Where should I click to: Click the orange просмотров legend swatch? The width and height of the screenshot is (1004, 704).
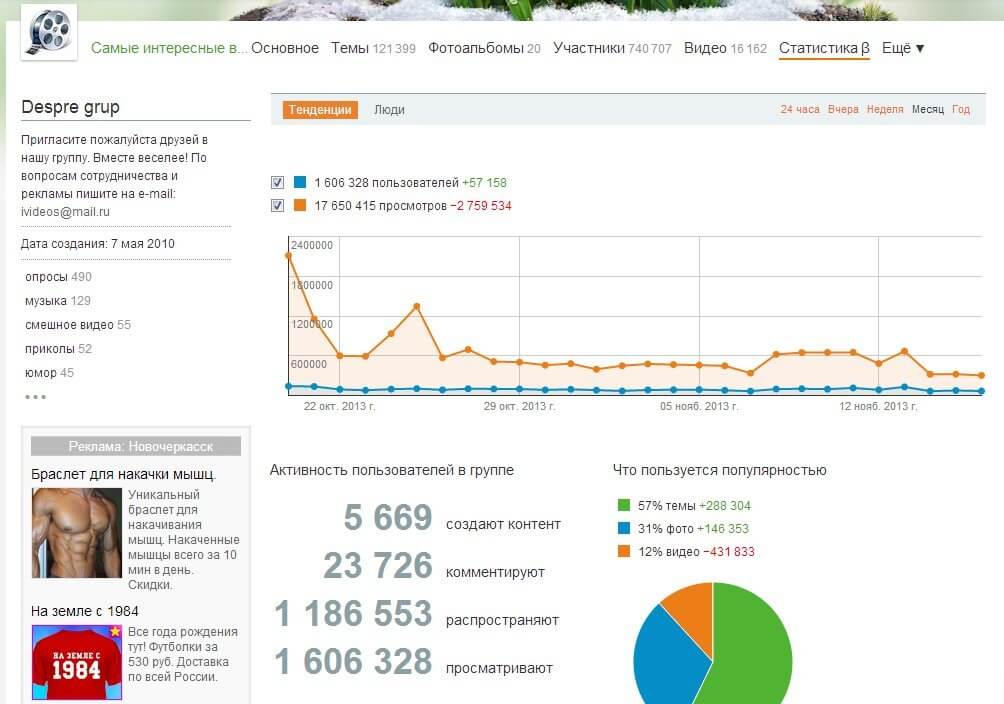[x=300, y=205]
